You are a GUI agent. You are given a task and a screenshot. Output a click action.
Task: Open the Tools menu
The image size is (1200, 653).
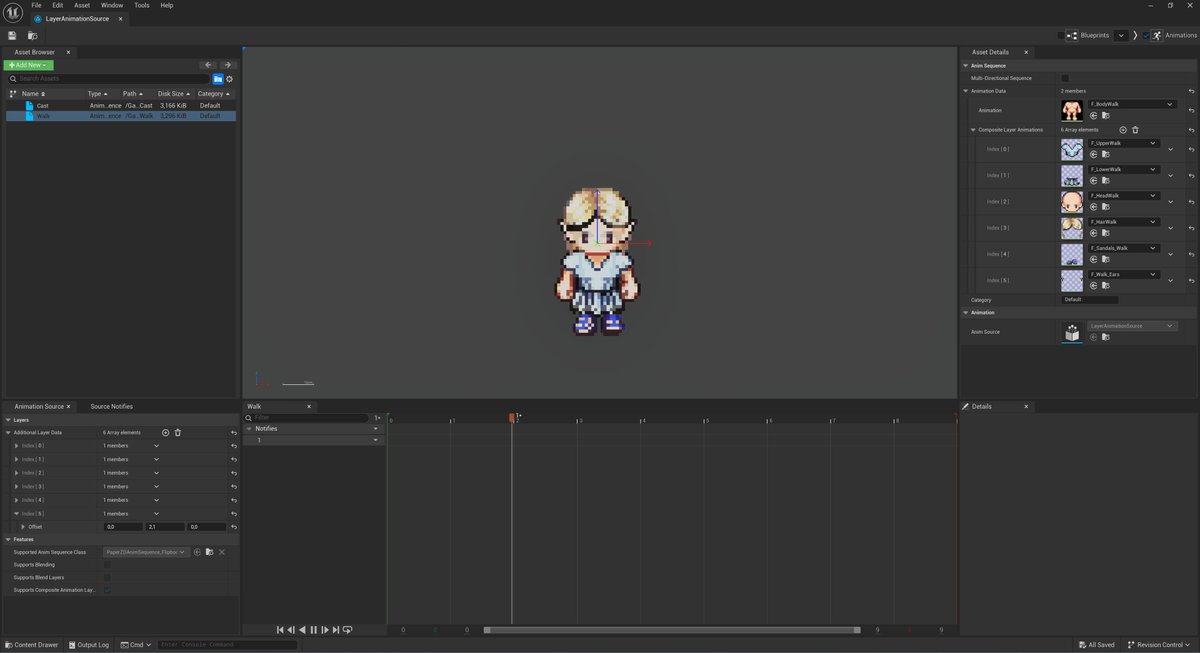click(x=142, y=5)
